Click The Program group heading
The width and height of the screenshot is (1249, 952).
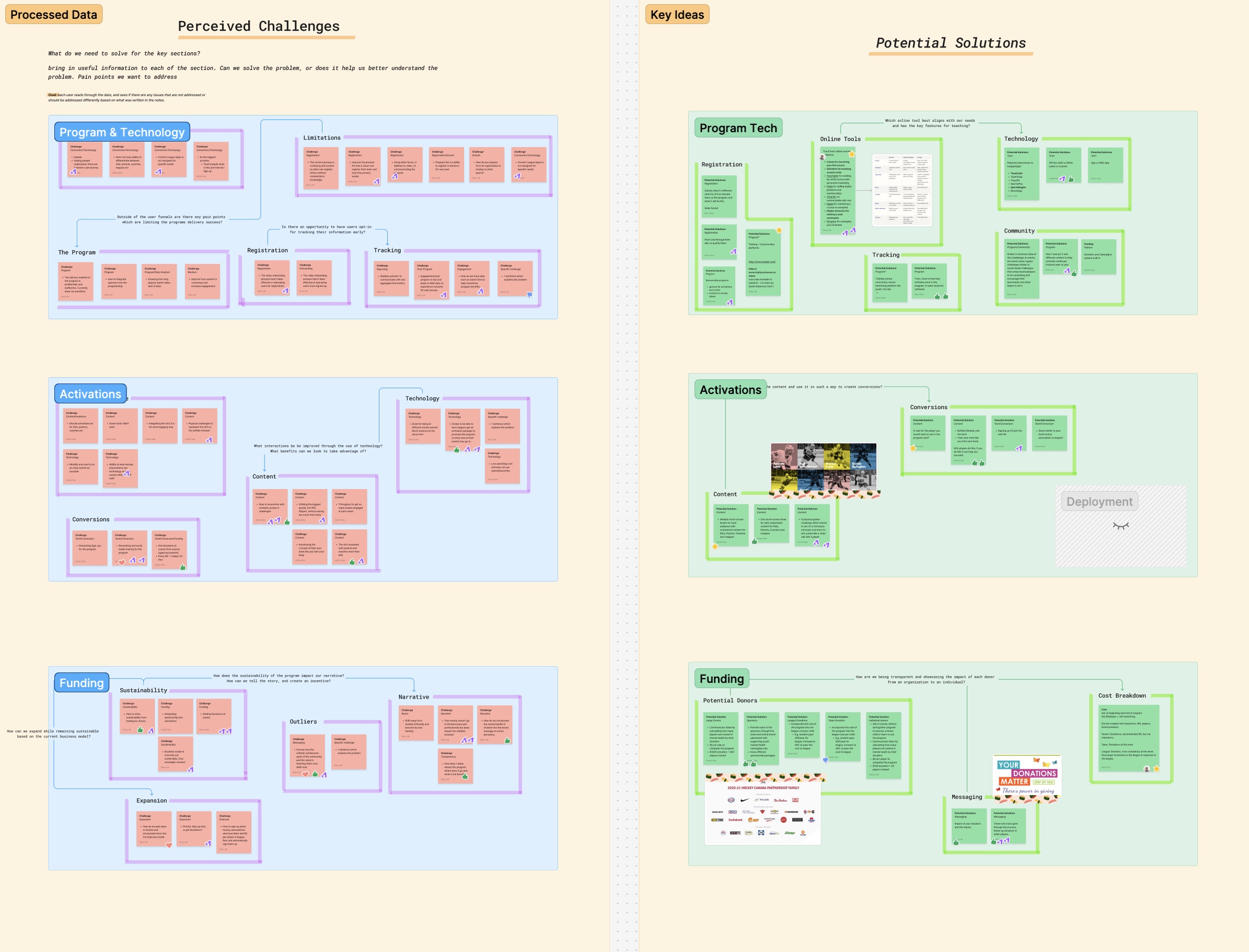(76, 252)
